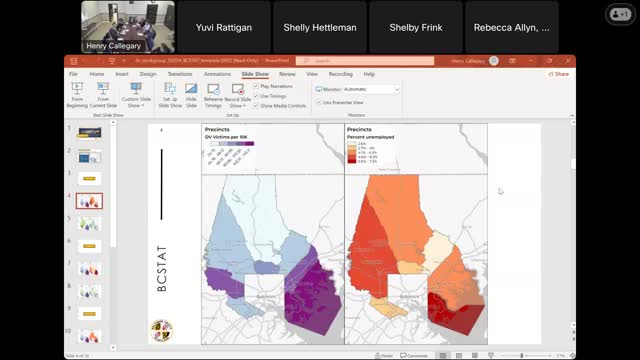Click the participants icon at top right

coord(620,14)
